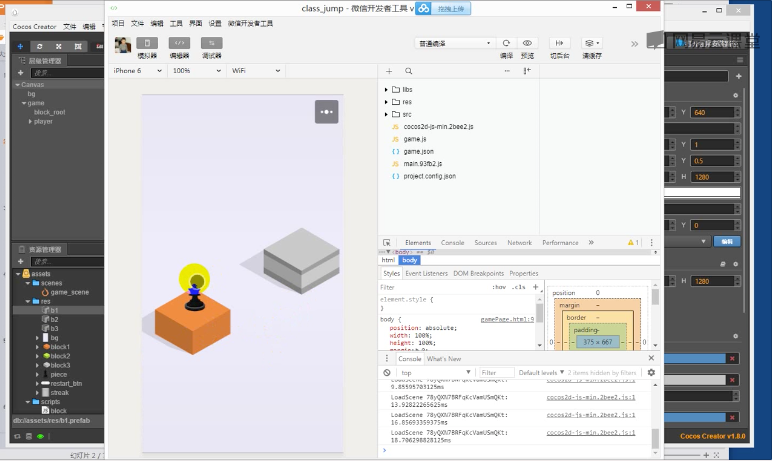
Task: Select Cocos Creator rotate tool icon
Action: coord(39,46)
